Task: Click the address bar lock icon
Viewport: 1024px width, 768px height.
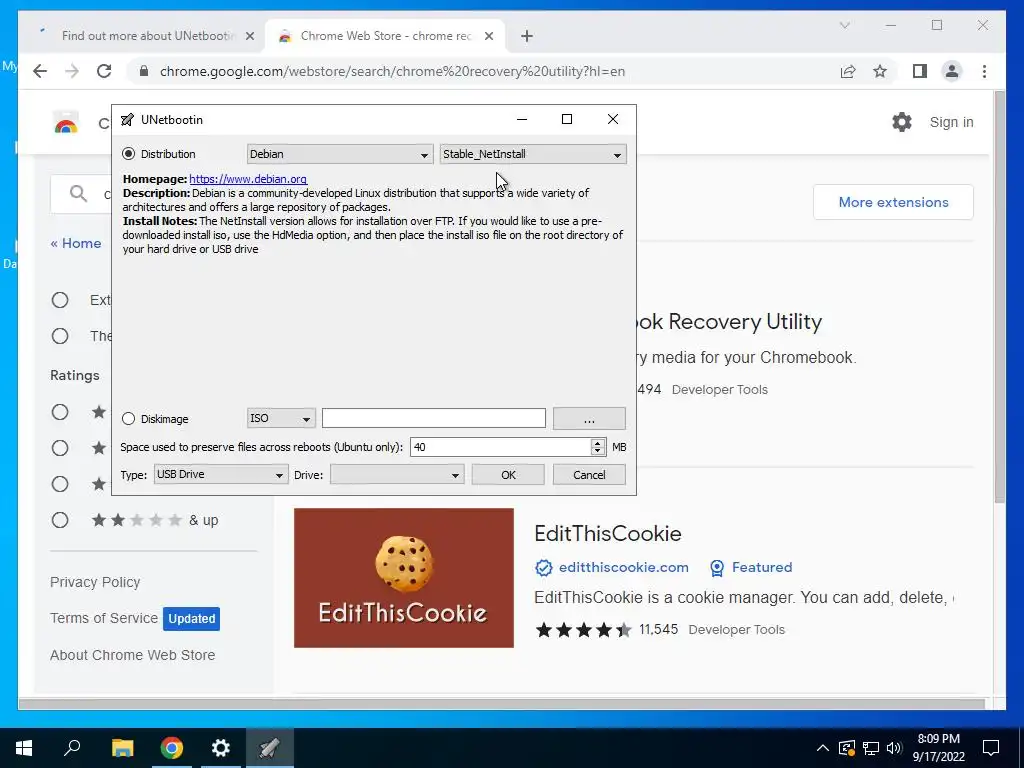Action: click(144, 71)
